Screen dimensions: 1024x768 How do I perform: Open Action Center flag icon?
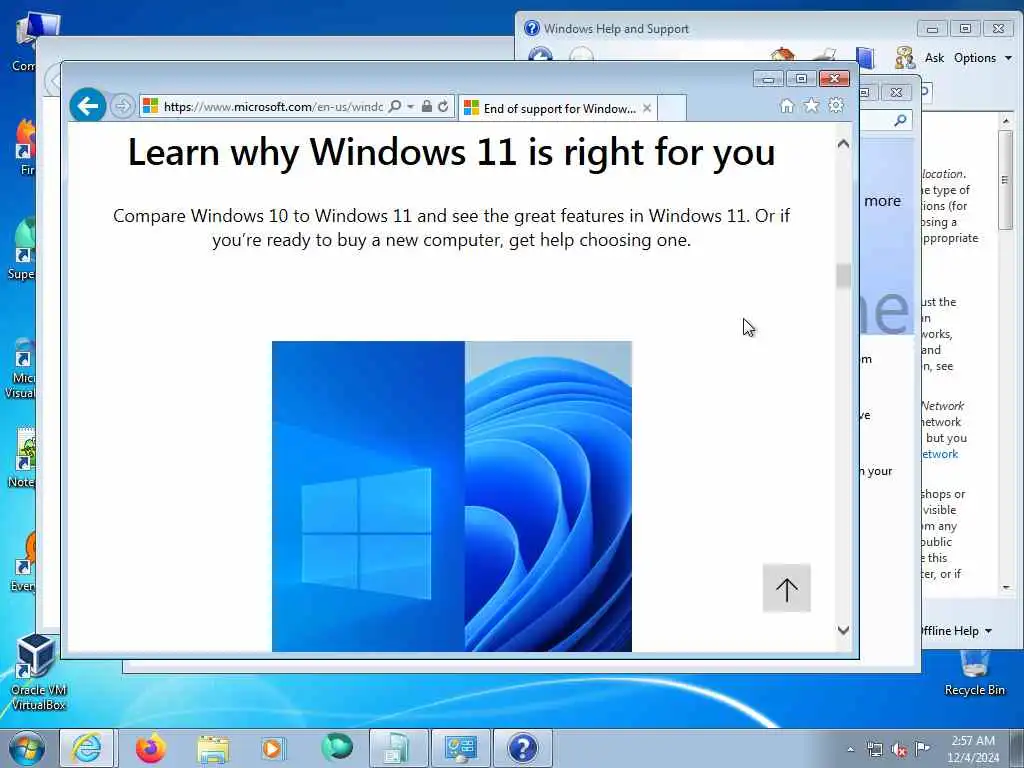(x=922, y=748)
